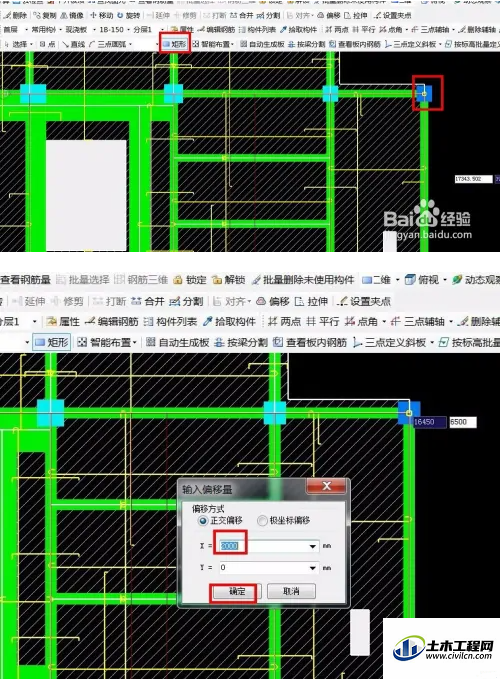Toggle 矩形 draw mode in lower screenshot
This screenshot has width=500, height=679.
[52, 343]
